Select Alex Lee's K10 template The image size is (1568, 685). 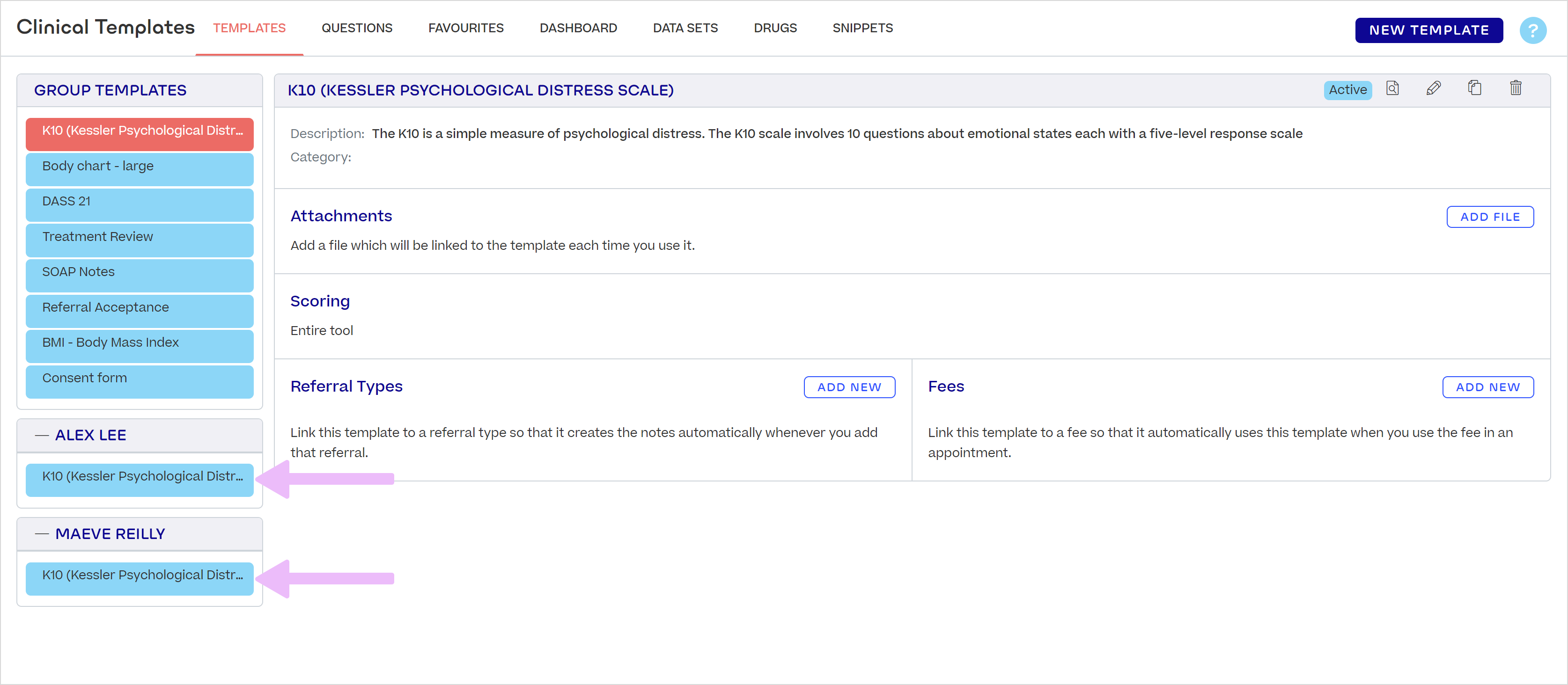coord(140,480)
